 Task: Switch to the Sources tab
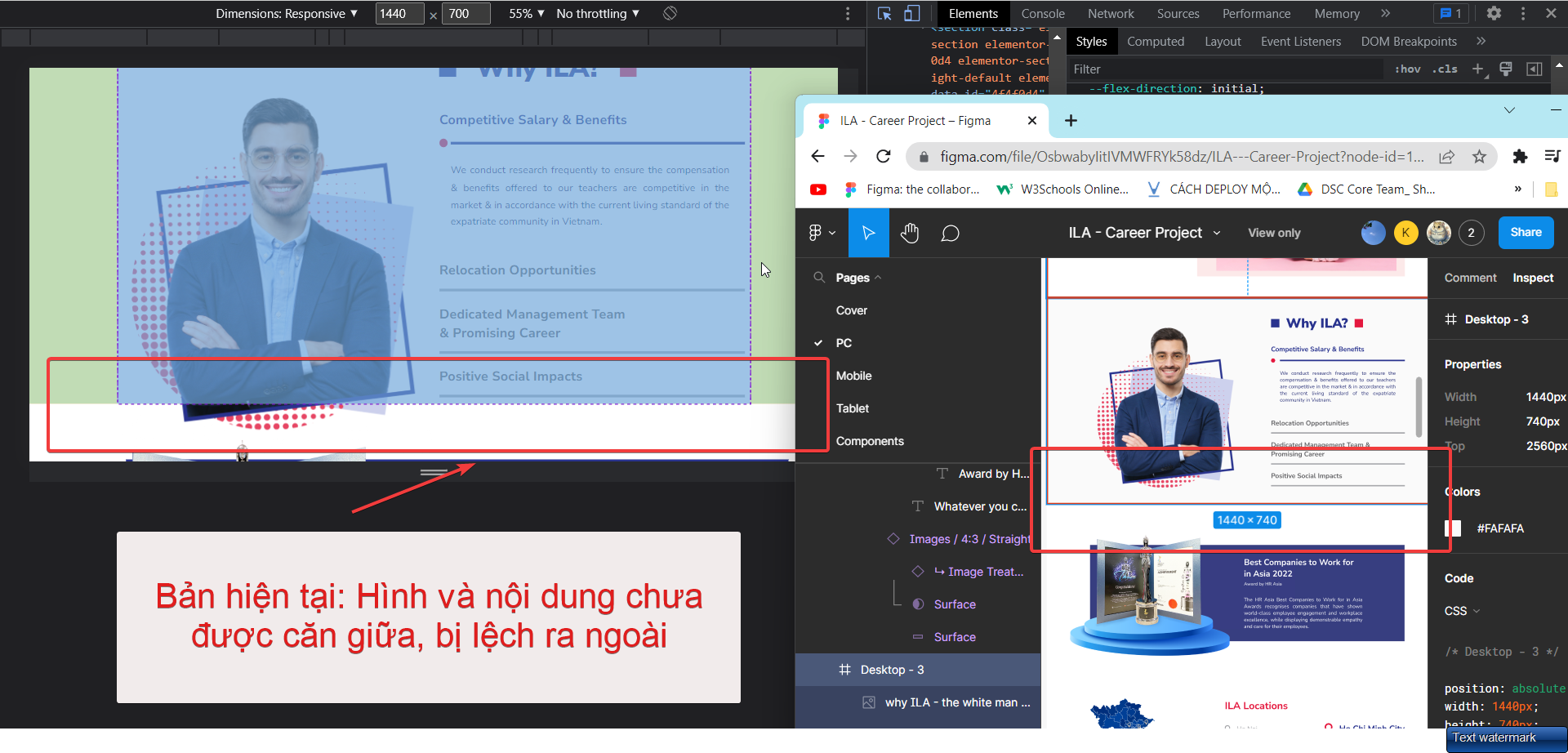point(1178,13)
